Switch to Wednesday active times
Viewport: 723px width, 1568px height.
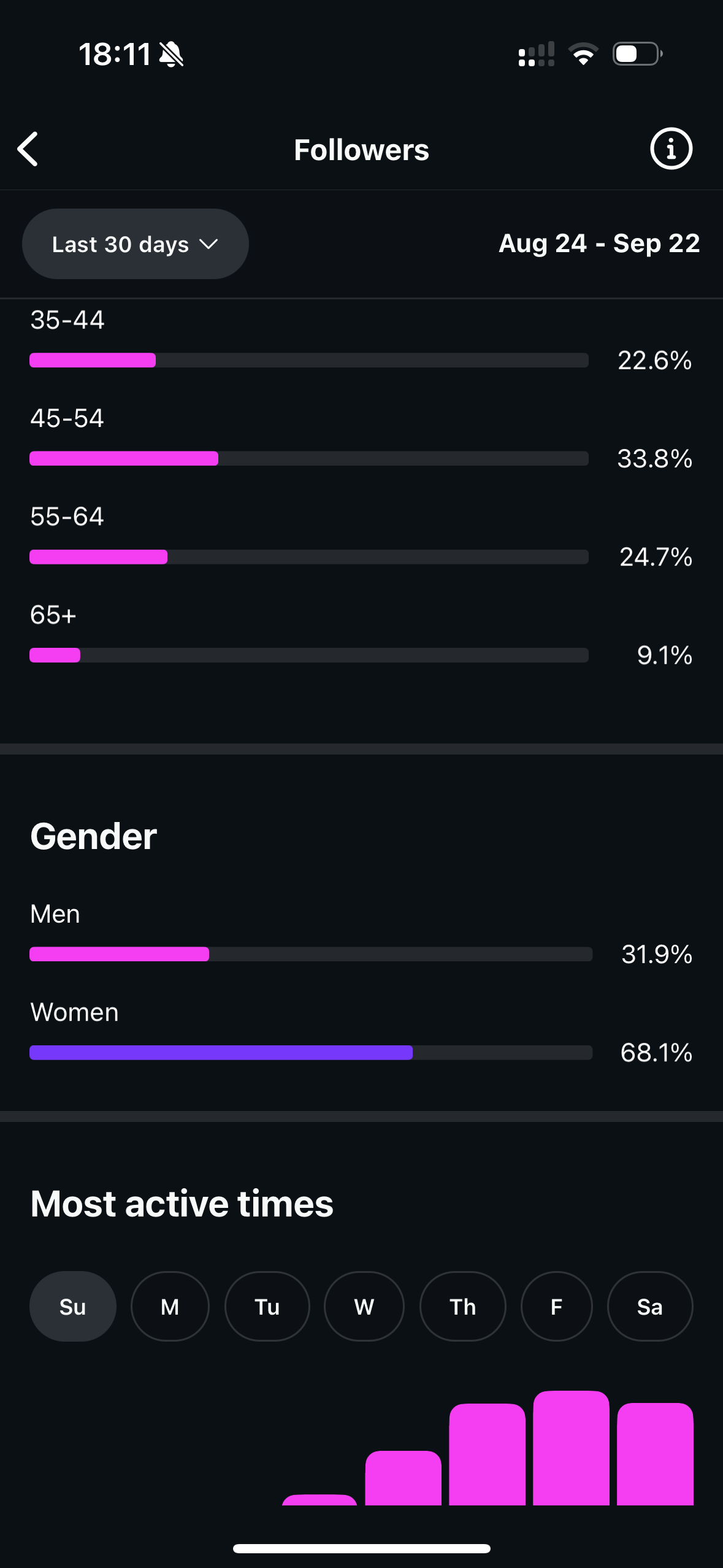tap(364, 1306)
